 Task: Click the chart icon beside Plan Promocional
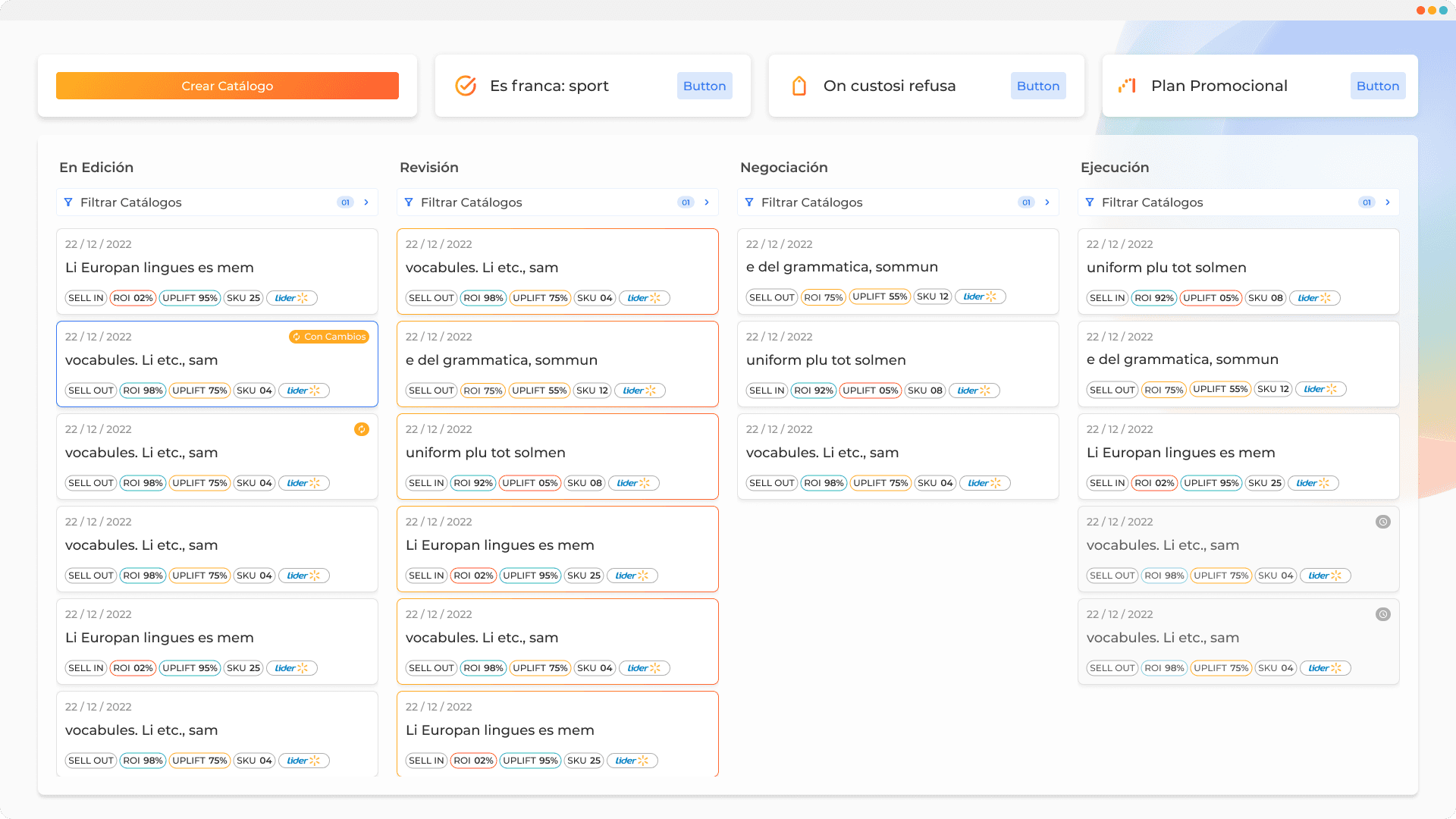(1127, 86)
